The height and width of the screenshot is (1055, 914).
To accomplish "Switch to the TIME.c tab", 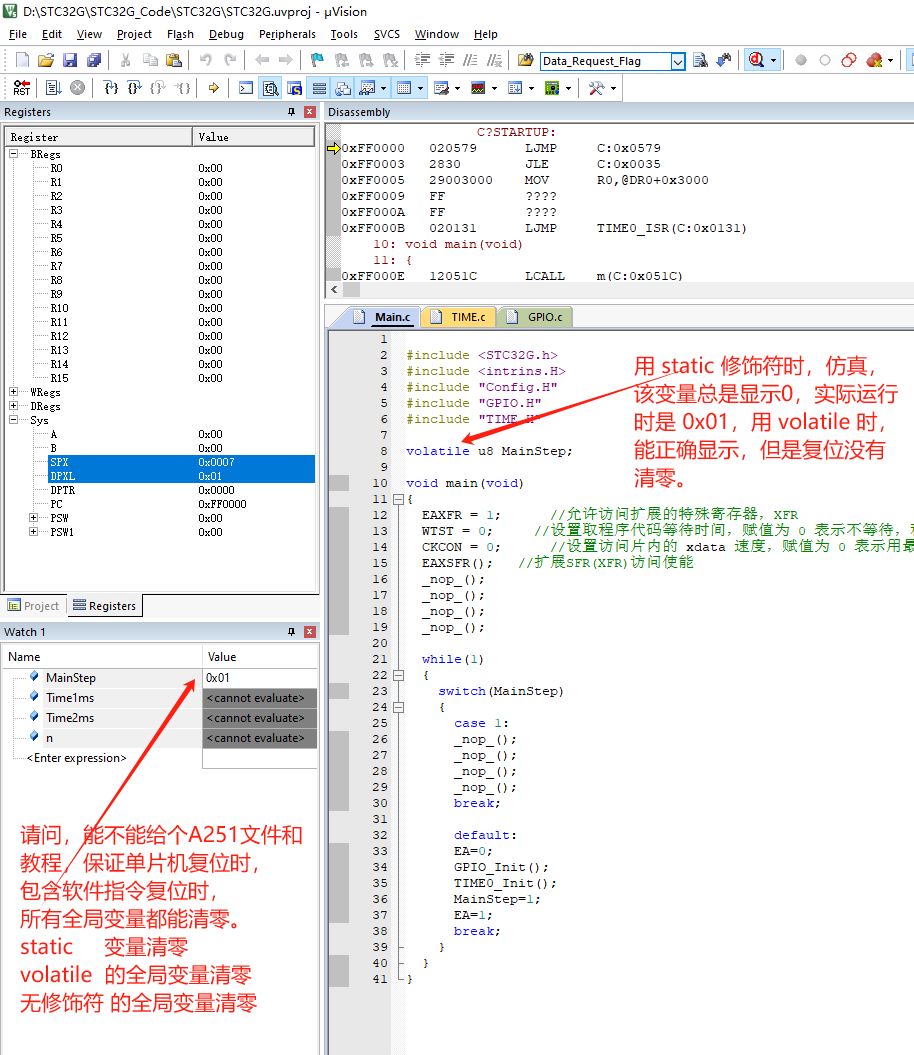I will click(x=459, y=317).
